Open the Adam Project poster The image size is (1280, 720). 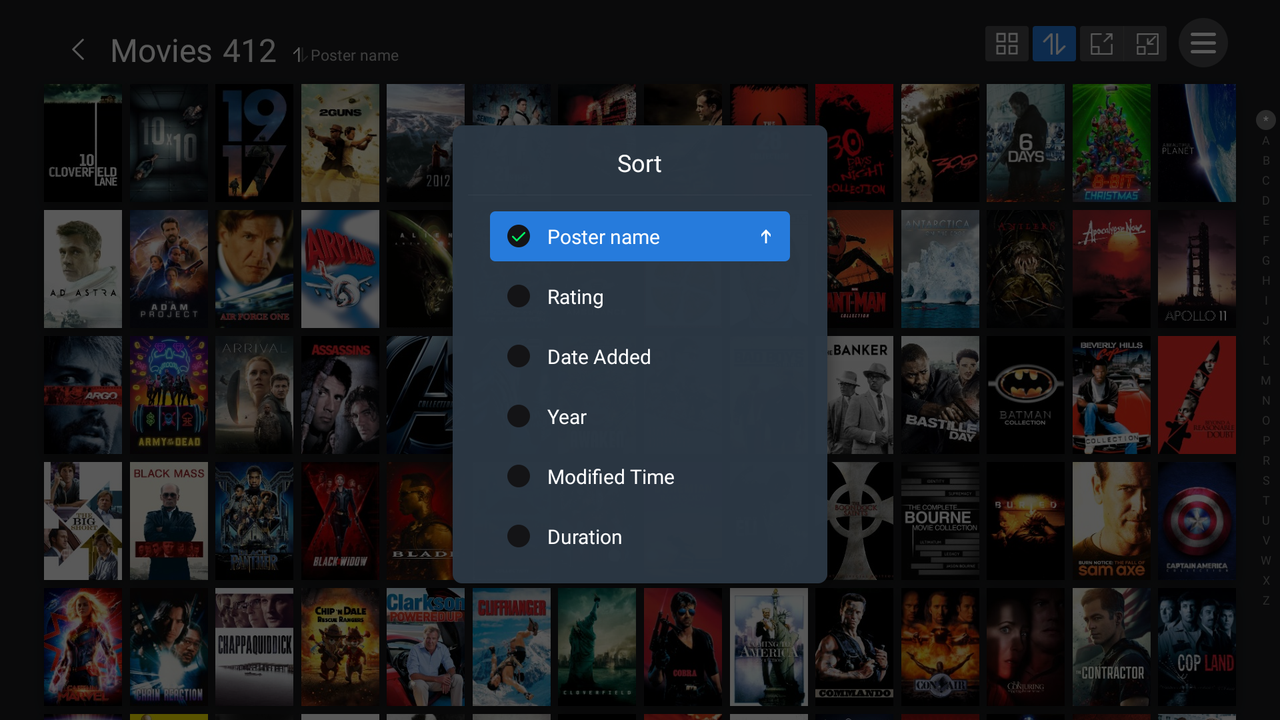point(169,269)
